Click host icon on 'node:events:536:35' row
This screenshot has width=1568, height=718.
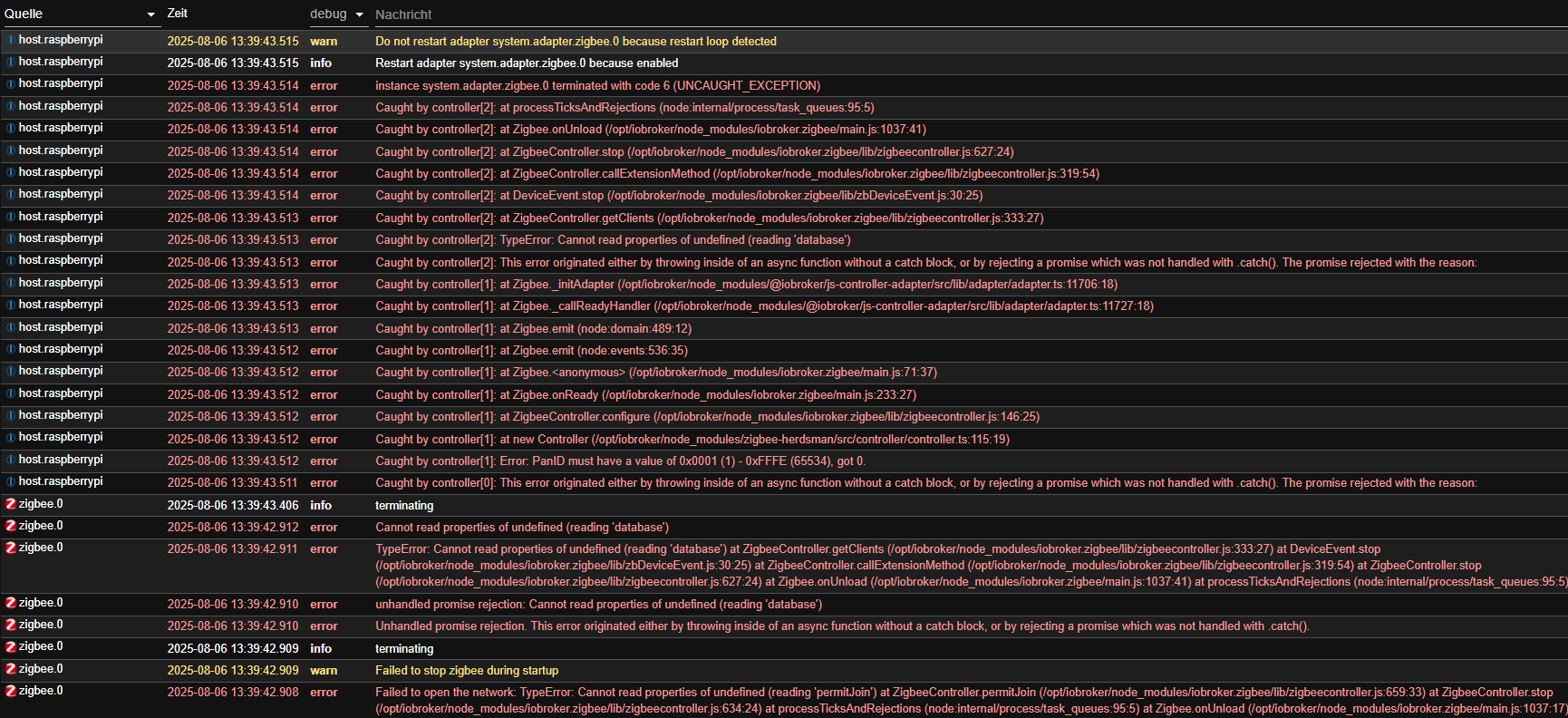coord(11,349)
